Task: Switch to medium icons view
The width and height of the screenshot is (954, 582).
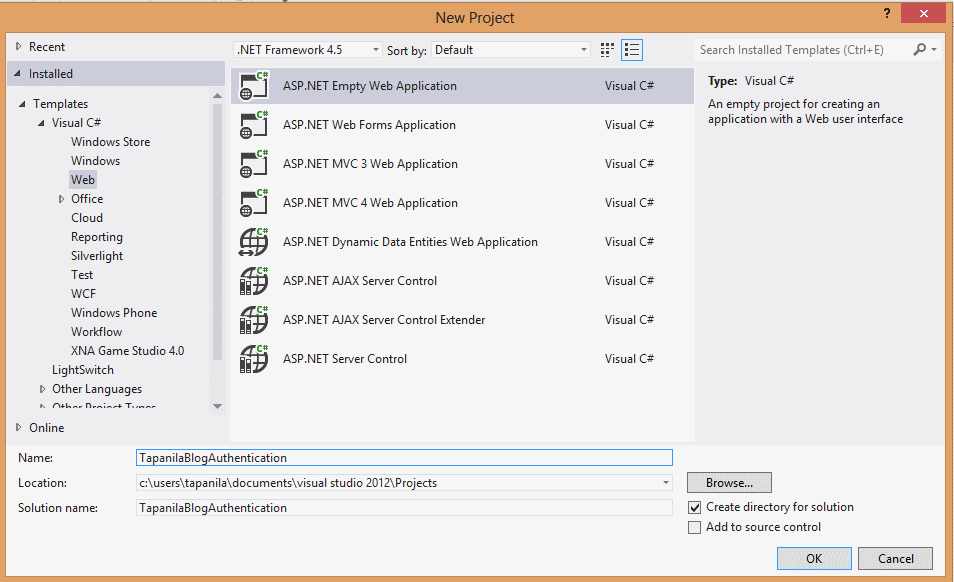Action: [607, 50]
